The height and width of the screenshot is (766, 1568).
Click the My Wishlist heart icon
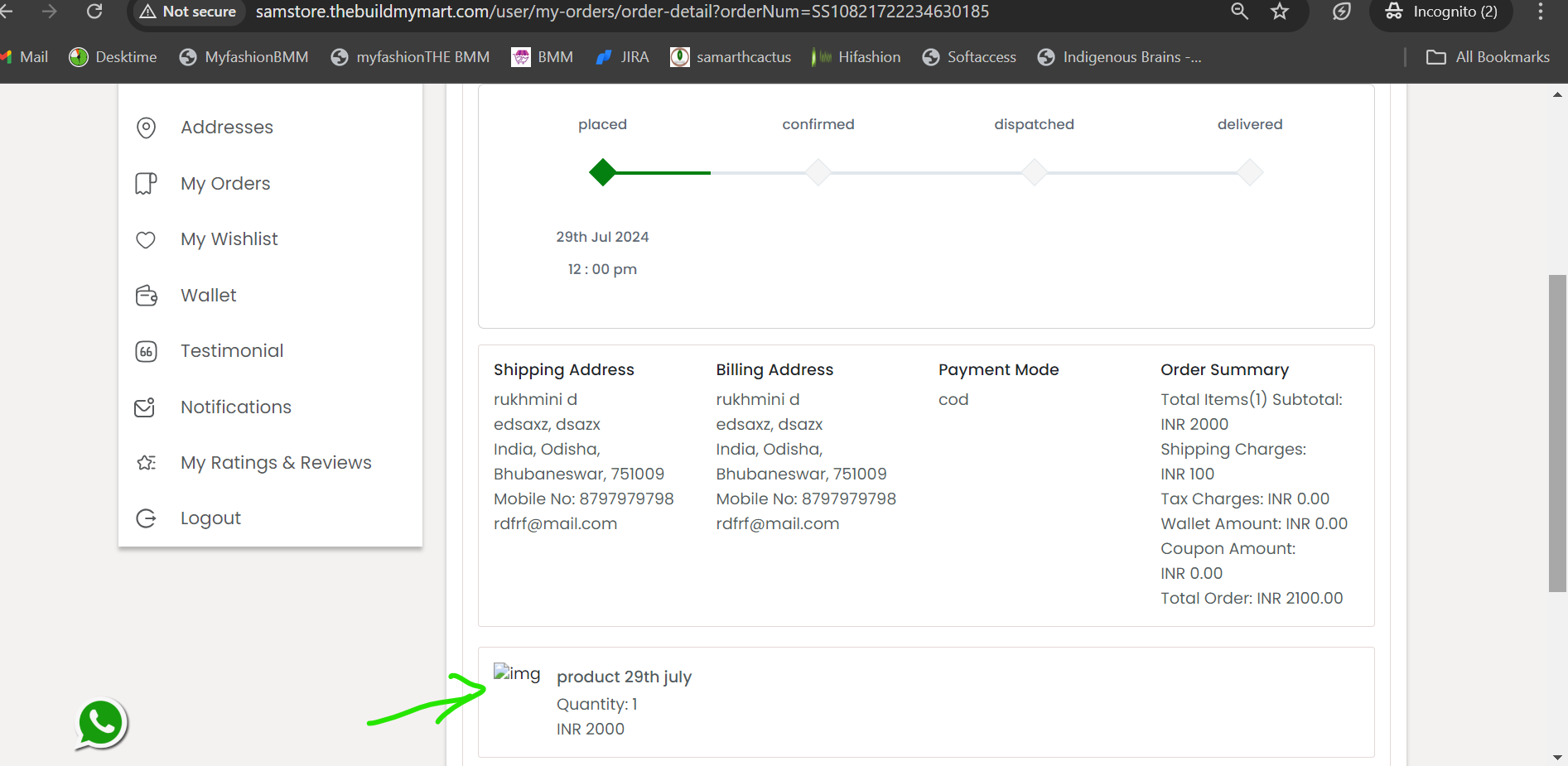tap(146, 239)
